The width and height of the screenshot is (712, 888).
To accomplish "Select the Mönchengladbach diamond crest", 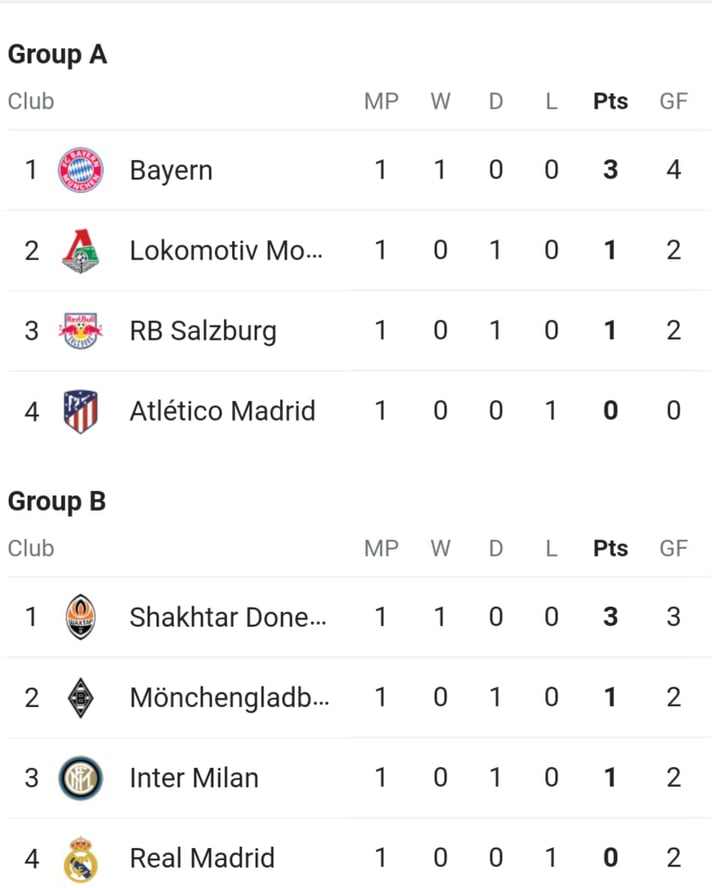I will [80, 697].
